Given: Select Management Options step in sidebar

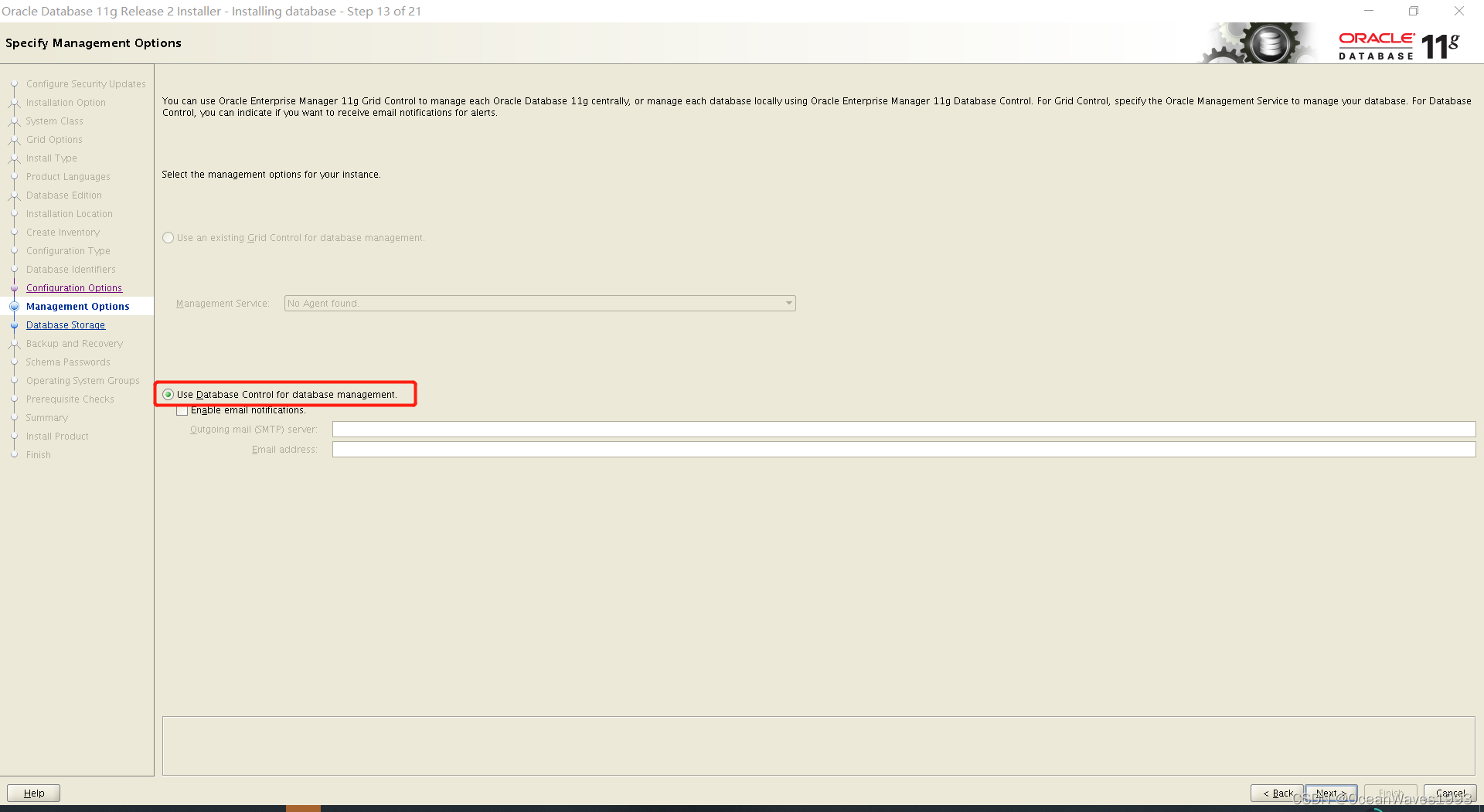Looking at the screenshot, I should coord(78,307).
